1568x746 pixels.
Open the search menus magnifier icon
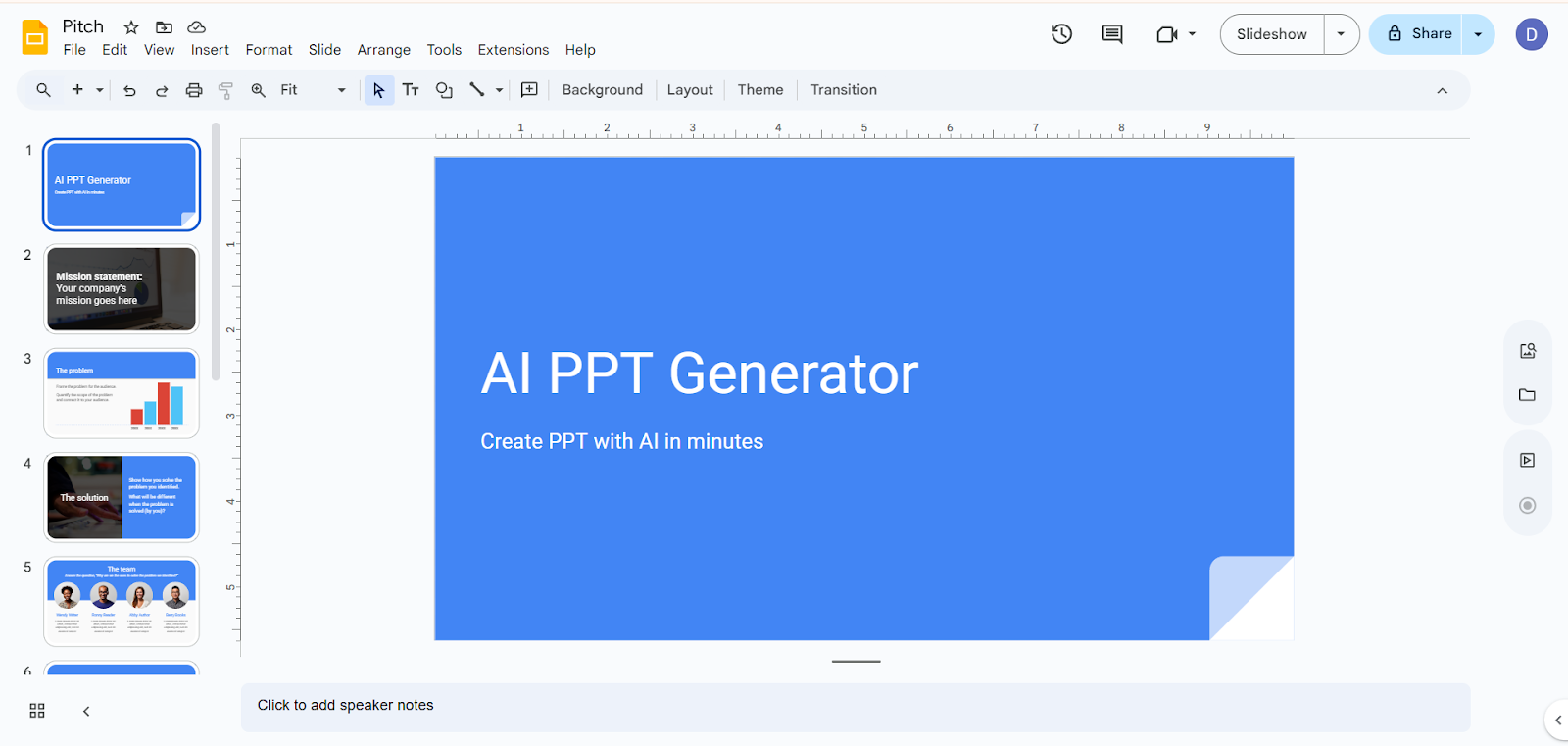43,90
